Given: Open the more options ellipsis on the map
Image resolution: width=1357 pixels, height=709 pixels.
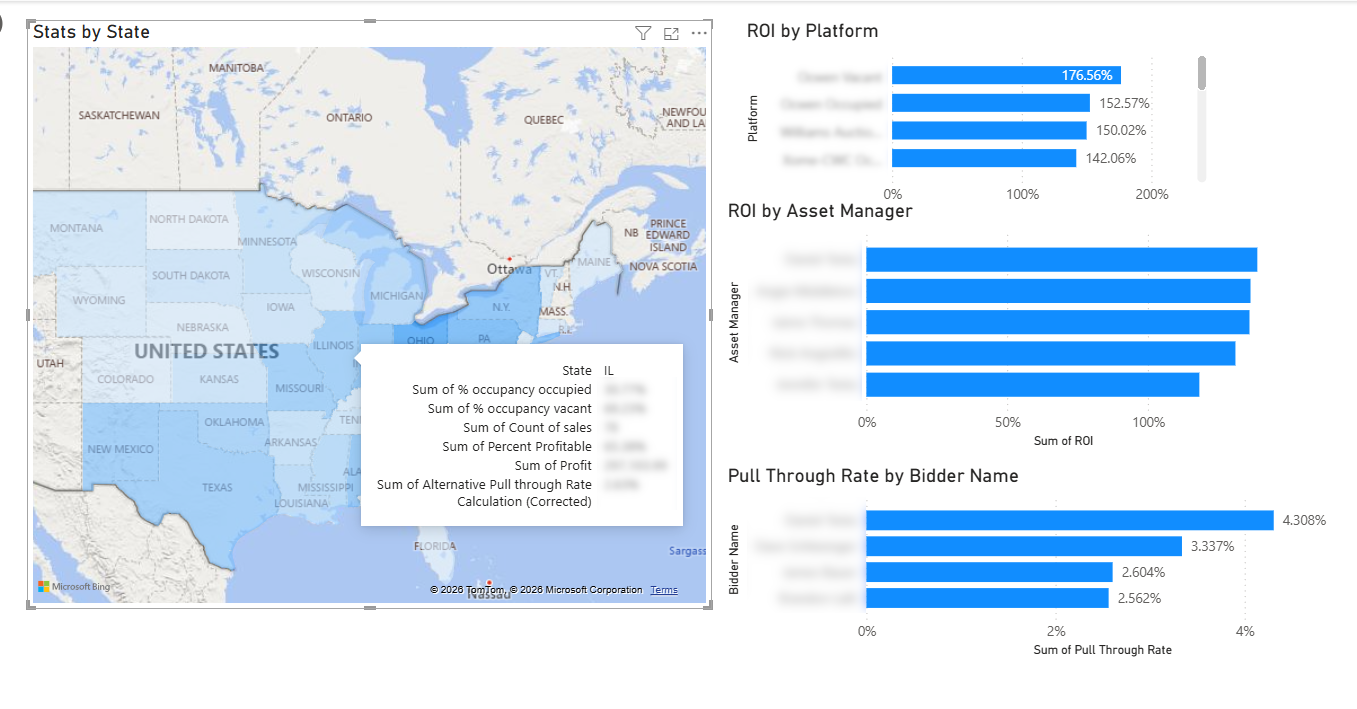Looking at the screenshot, I should point(699,33).
